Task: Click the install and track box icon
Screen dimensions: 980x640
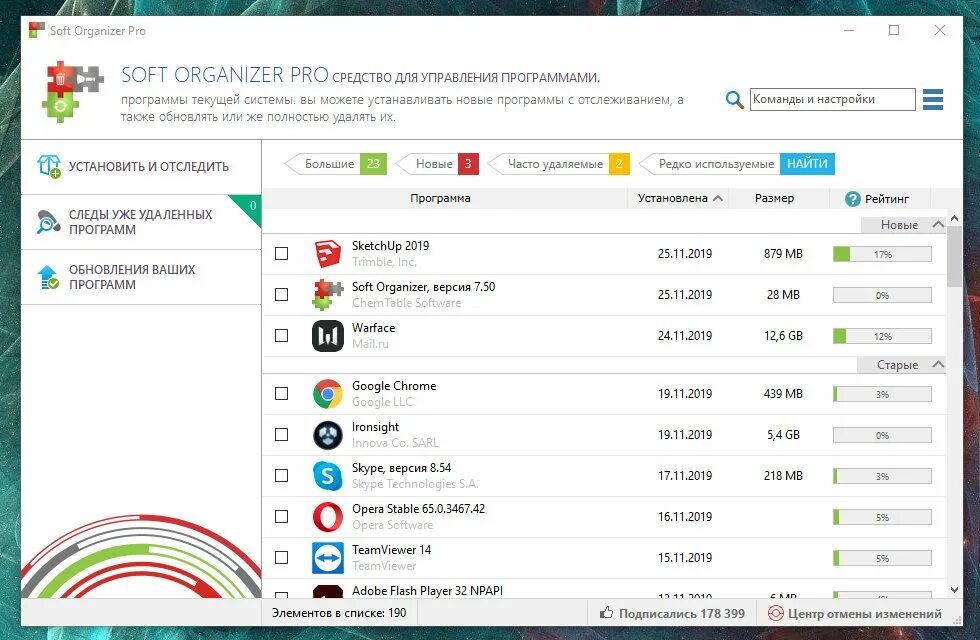Action: click(x=49, y=166)
